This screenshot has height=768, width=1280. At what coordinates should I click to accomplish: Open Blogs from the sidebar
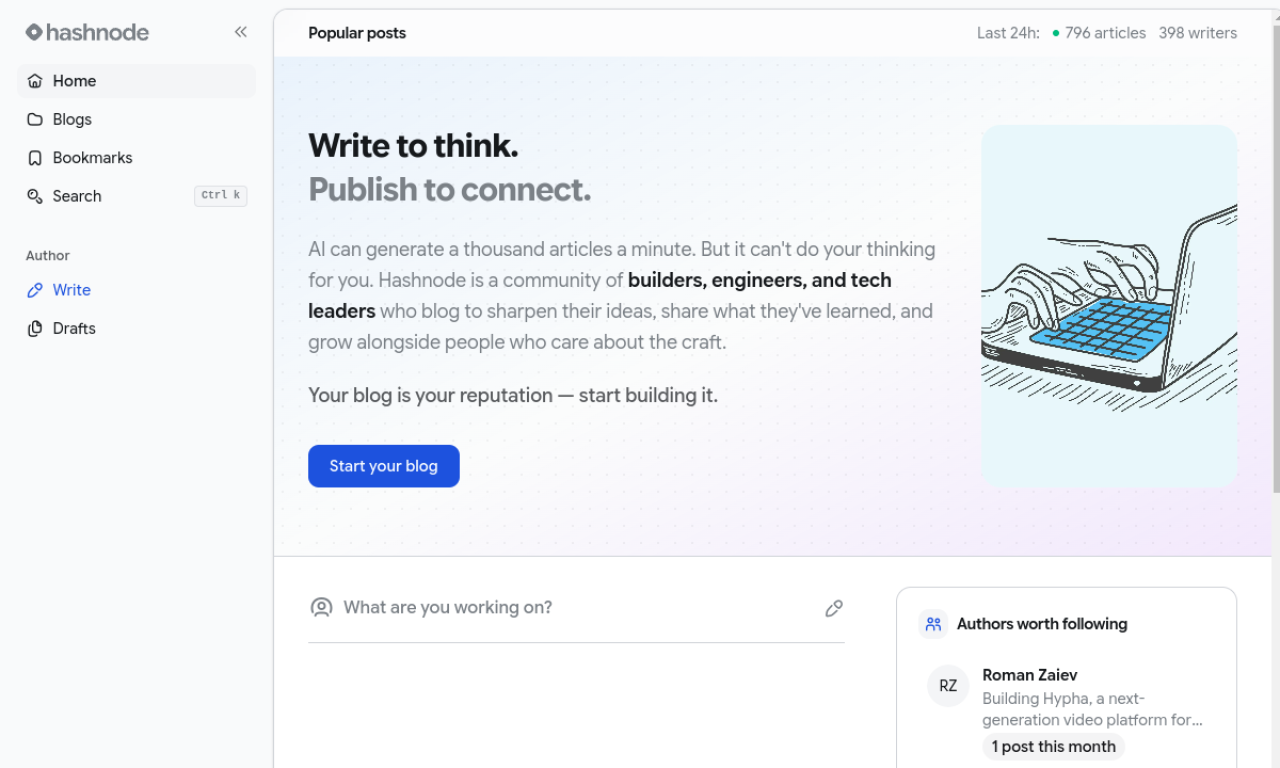pos(72,119)
